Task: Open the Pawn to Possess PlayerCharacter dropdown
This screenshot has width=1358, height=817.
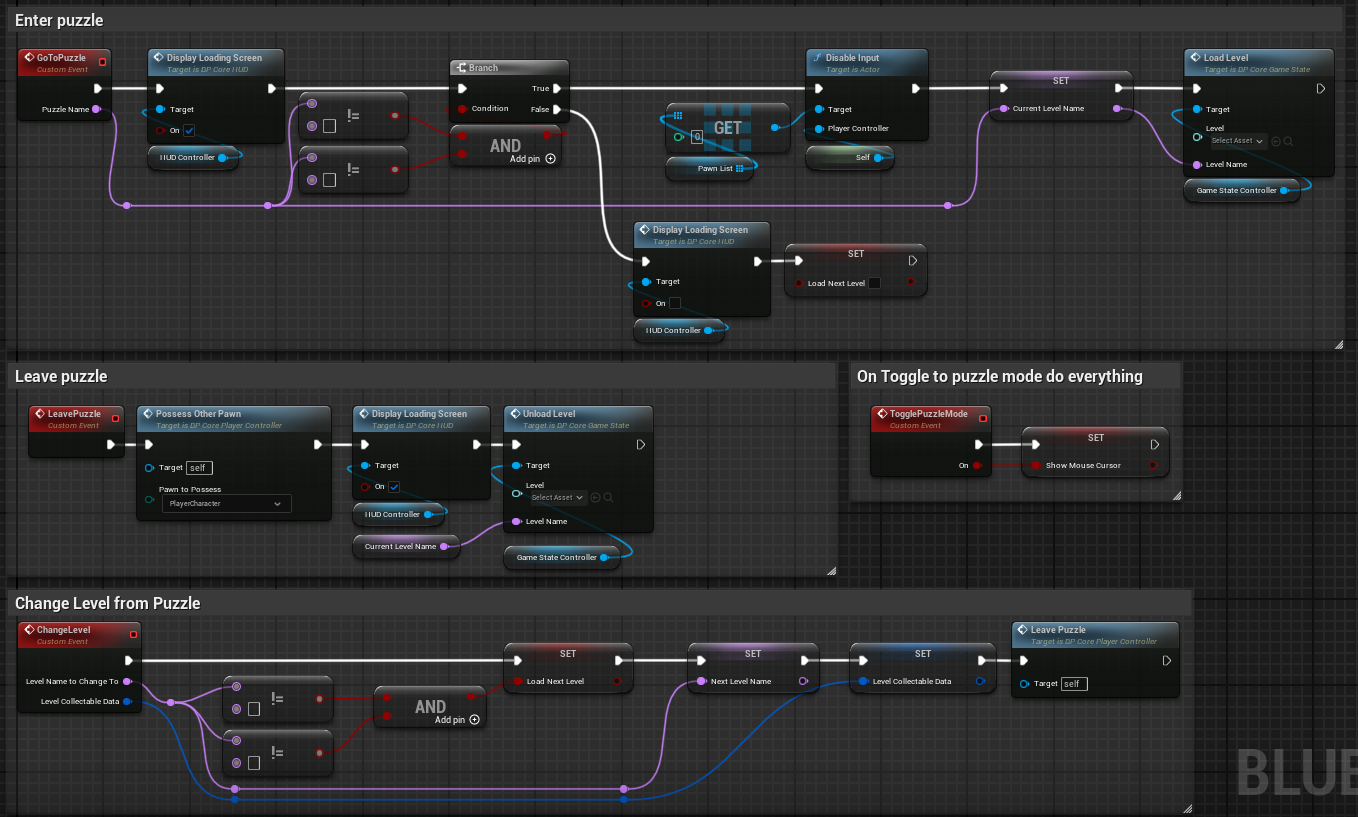Action: coord(226,504)
